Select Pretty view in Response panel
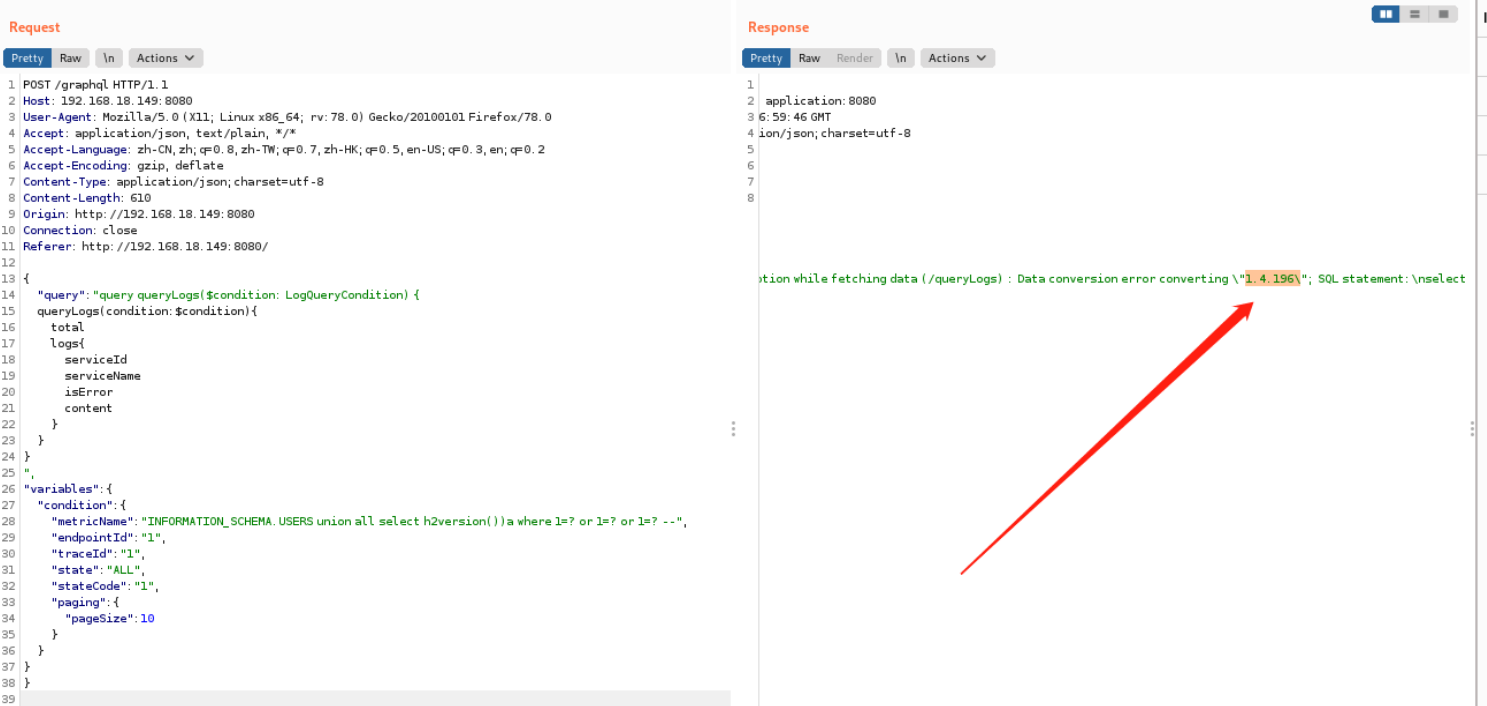1487x706 pixels. (x=766, y=58)
